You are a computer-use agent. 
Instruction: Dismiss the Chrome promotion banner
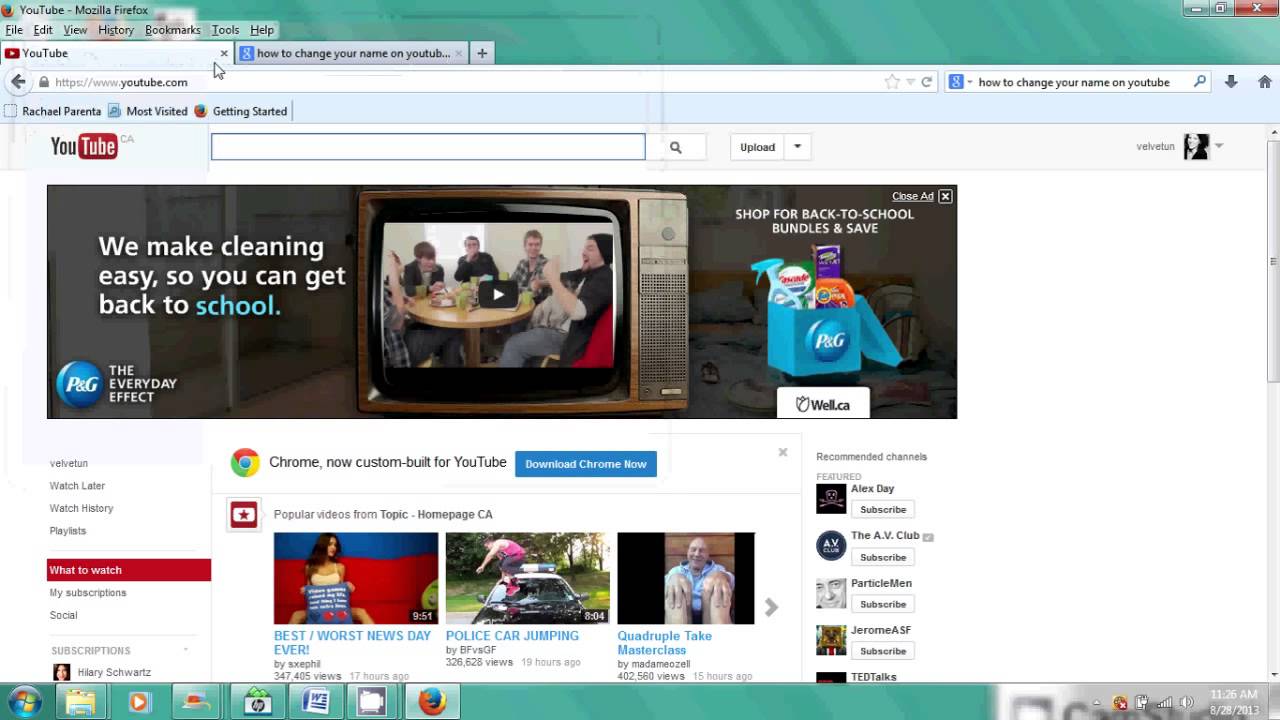tap(783, 452)
